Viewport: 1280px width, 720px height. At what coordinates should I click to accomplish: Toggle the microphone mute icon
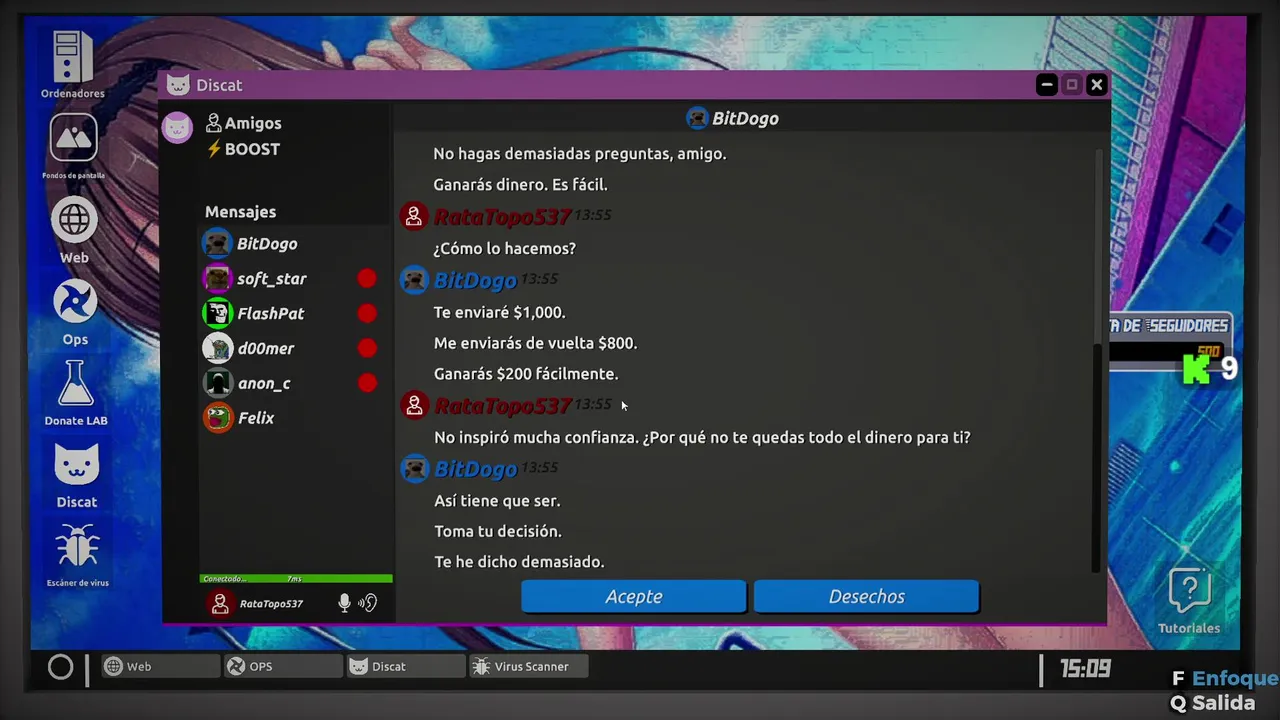point(344,603)
